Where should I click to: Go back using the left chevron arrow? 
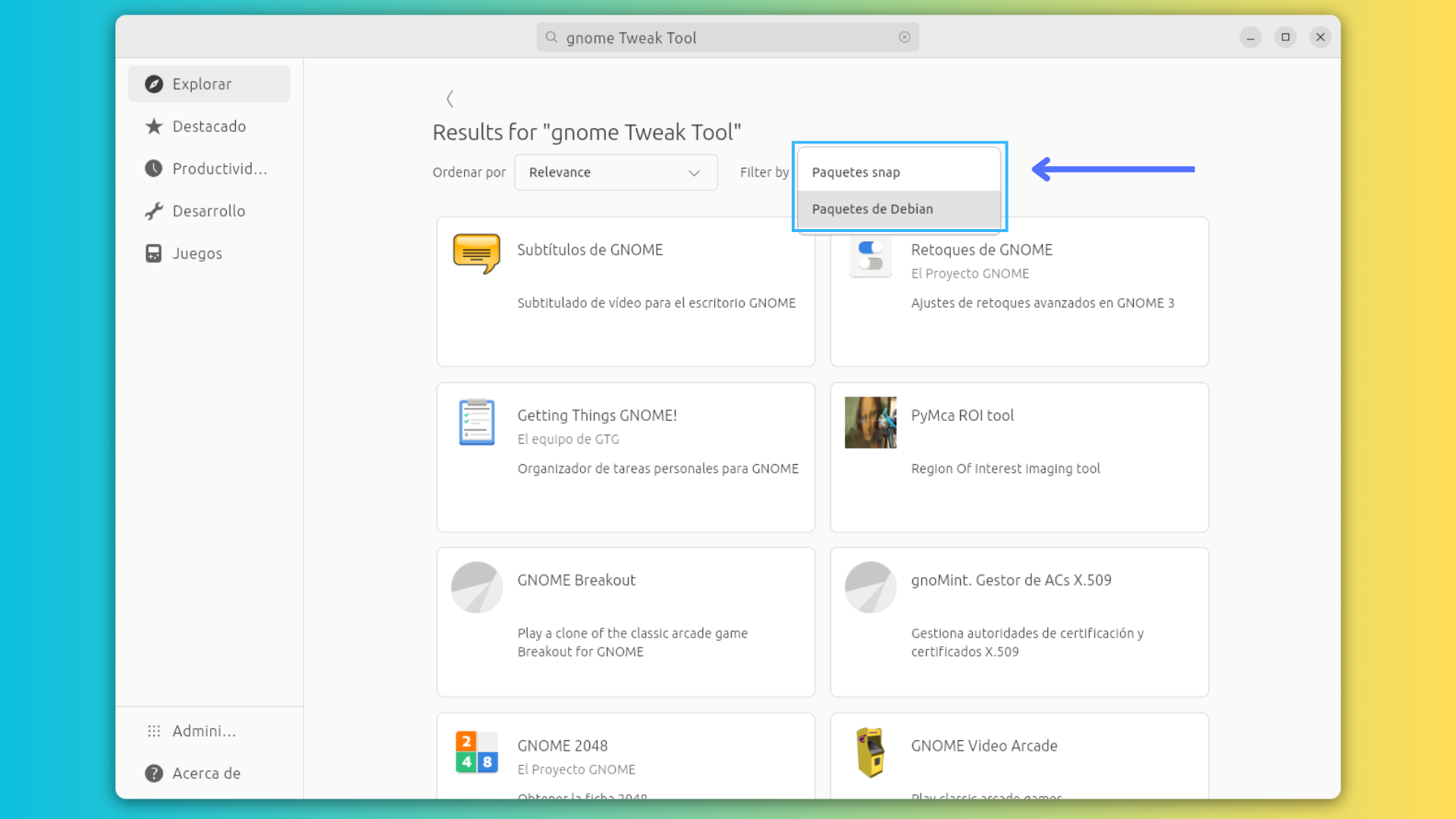tap(450, 99)
